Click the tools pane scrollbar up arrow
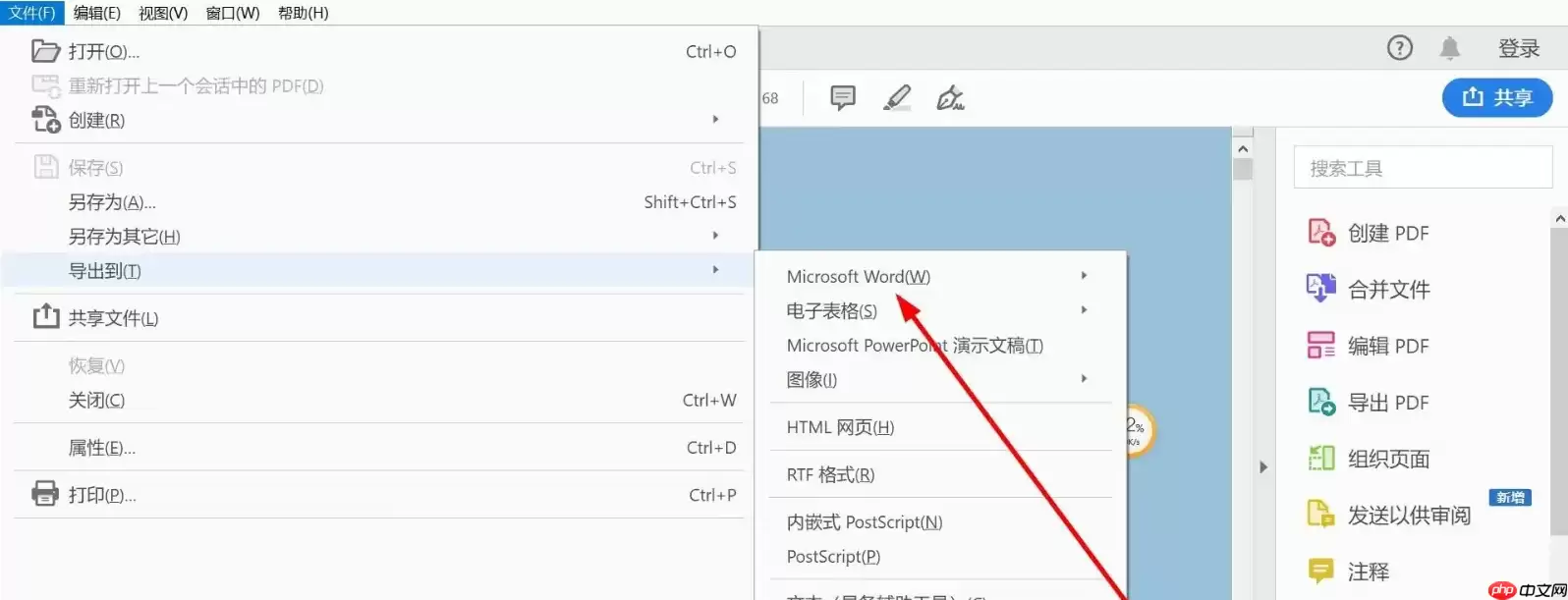The height and width of the screenshot is (600, 1568). pyautogui.click(x=1560, y=218)
